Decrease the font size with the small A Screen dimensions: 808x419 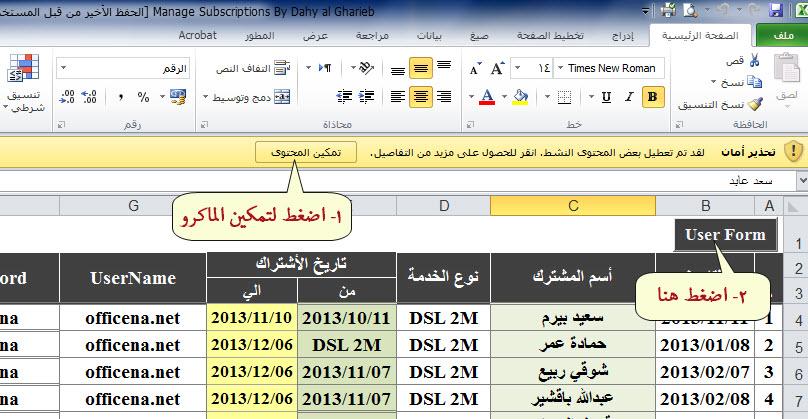(475, 68)
